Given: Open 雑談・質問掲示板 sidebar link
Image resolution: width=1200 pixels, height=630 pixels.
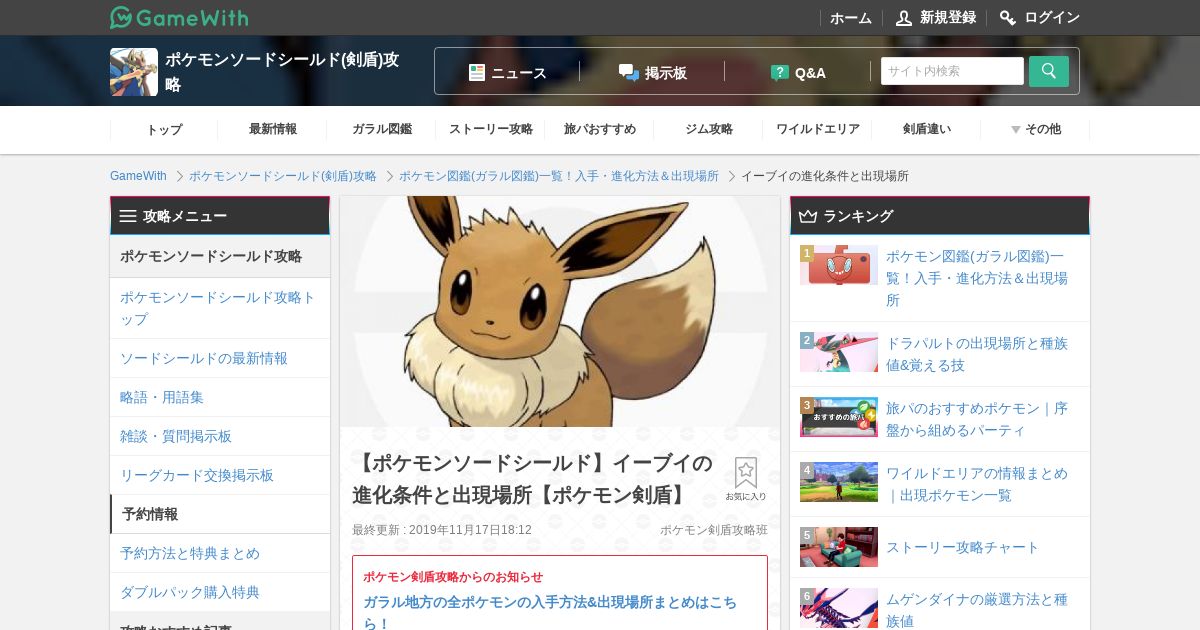Looking at the screenshot, I should coord(220,436).
